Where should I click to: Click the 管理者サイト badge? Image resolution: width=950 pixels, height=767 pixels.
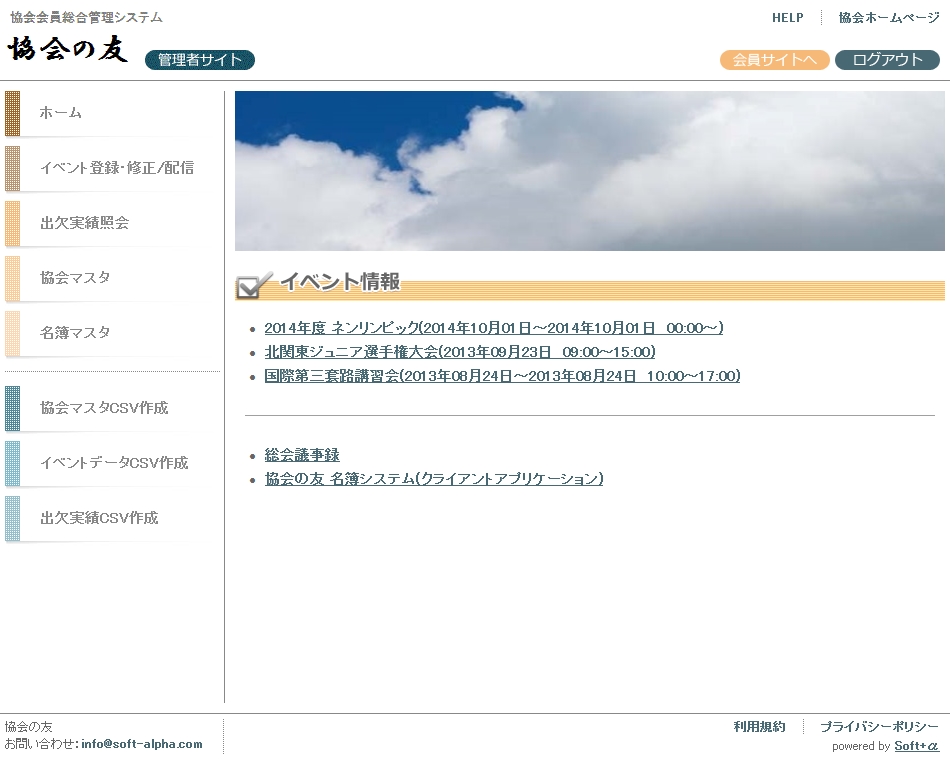pos(200,60)
